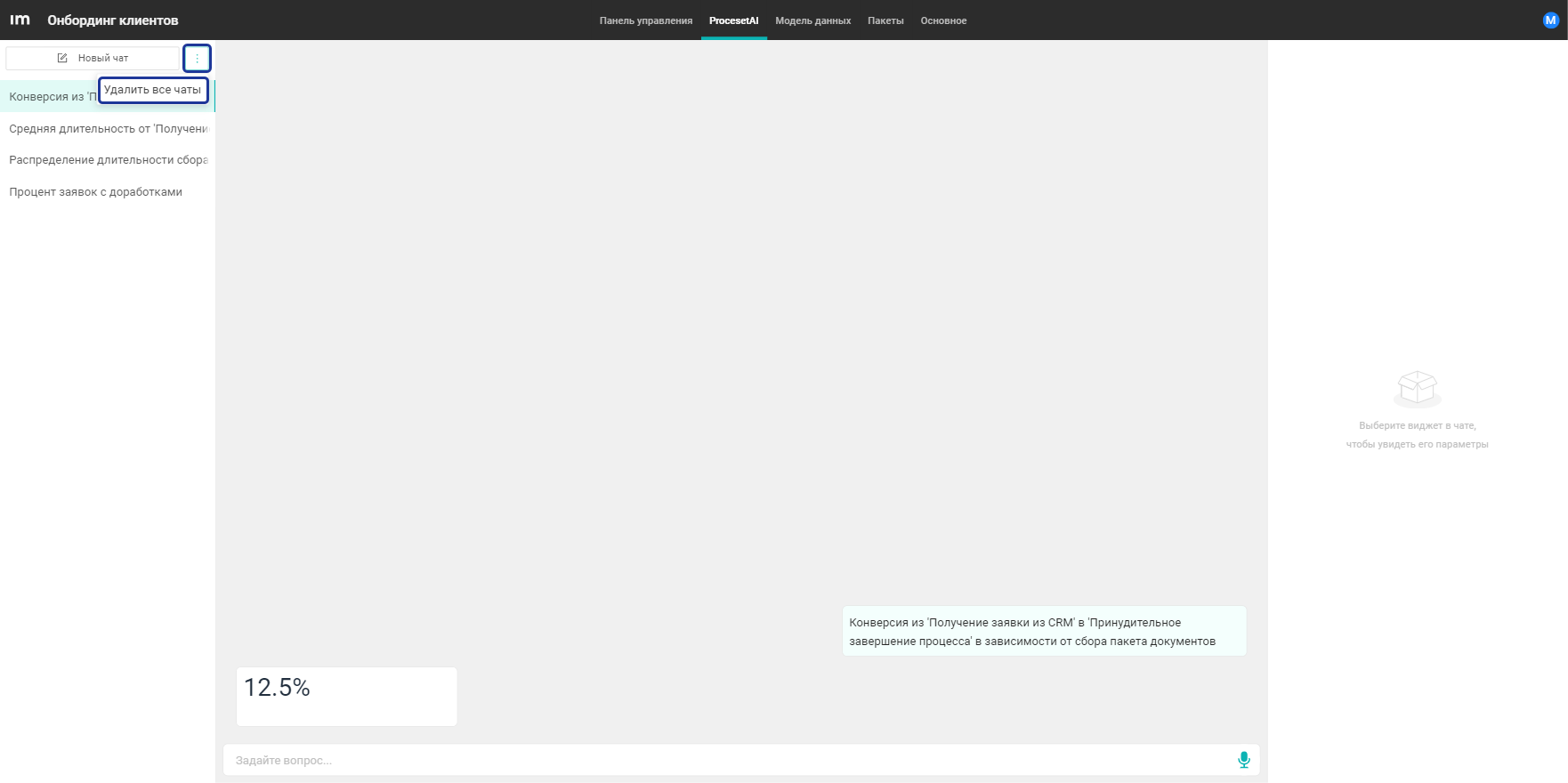
Task: Click the im logo icon
Action: [x=20, y=20]
